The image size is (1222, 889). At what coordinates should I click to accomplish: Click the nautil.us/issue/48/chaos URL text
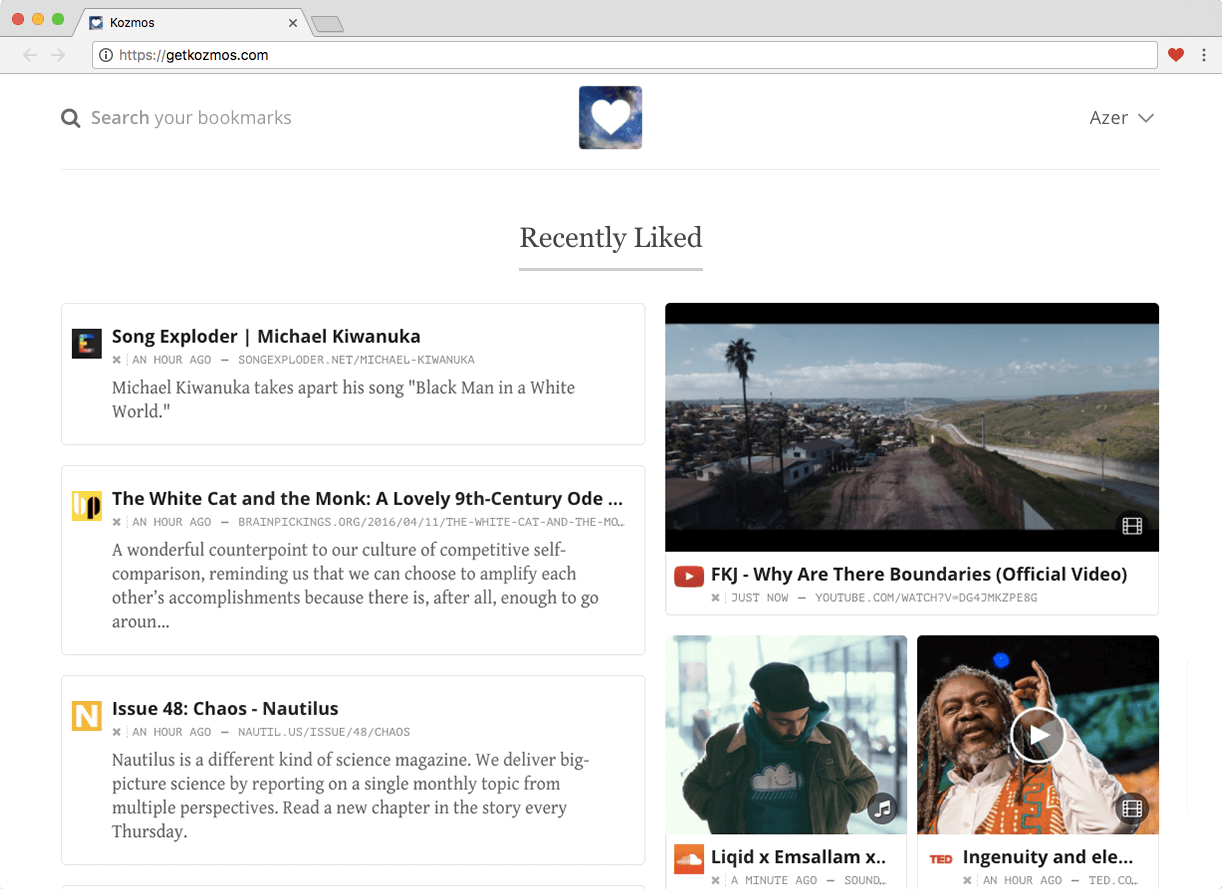(x=324, y=732)
